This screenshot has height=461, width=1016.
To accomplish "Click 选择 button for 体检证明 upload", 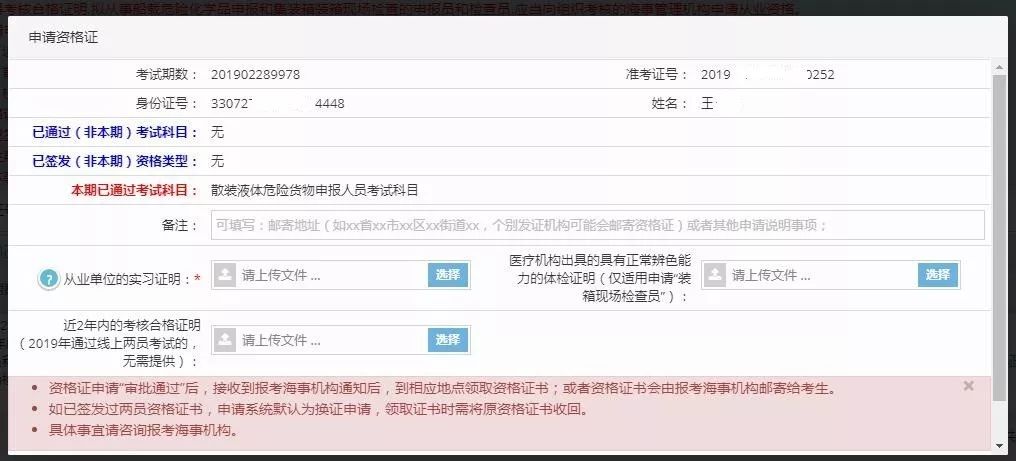I will [x=938, y=275].
